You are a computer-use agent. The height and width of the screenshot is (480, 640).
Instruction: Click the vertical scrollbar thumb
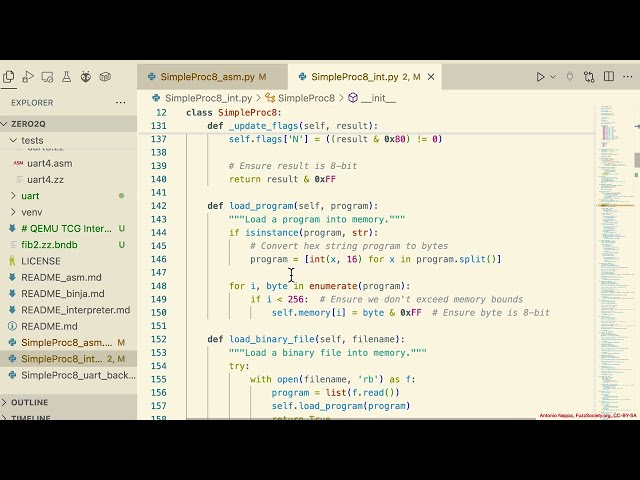(x=636, y=160)
